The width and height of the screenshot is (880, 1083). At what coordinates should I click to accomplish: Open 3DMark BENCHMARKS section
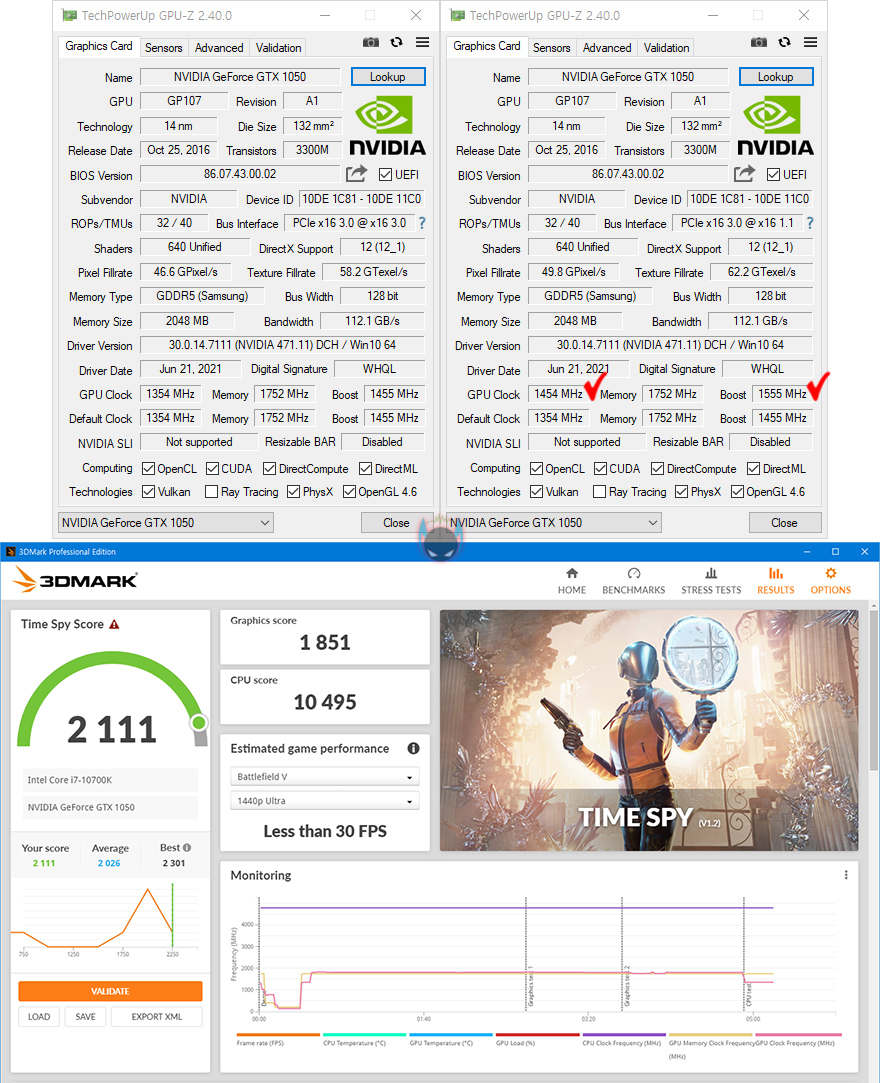coord(633,581)
